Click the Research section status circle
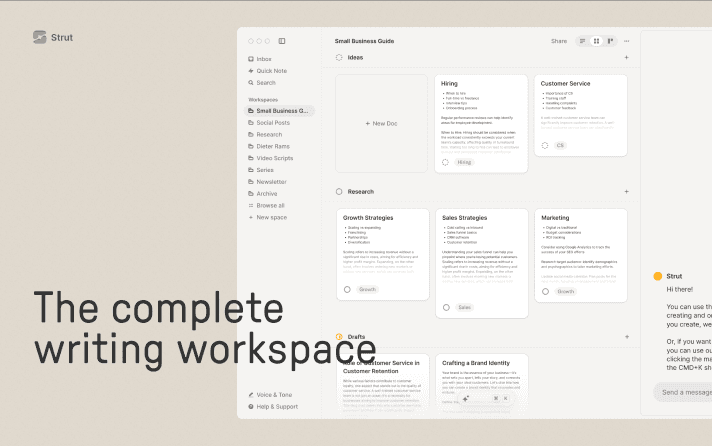The width and height of the screenshot is (712, 446). point(339,192)
